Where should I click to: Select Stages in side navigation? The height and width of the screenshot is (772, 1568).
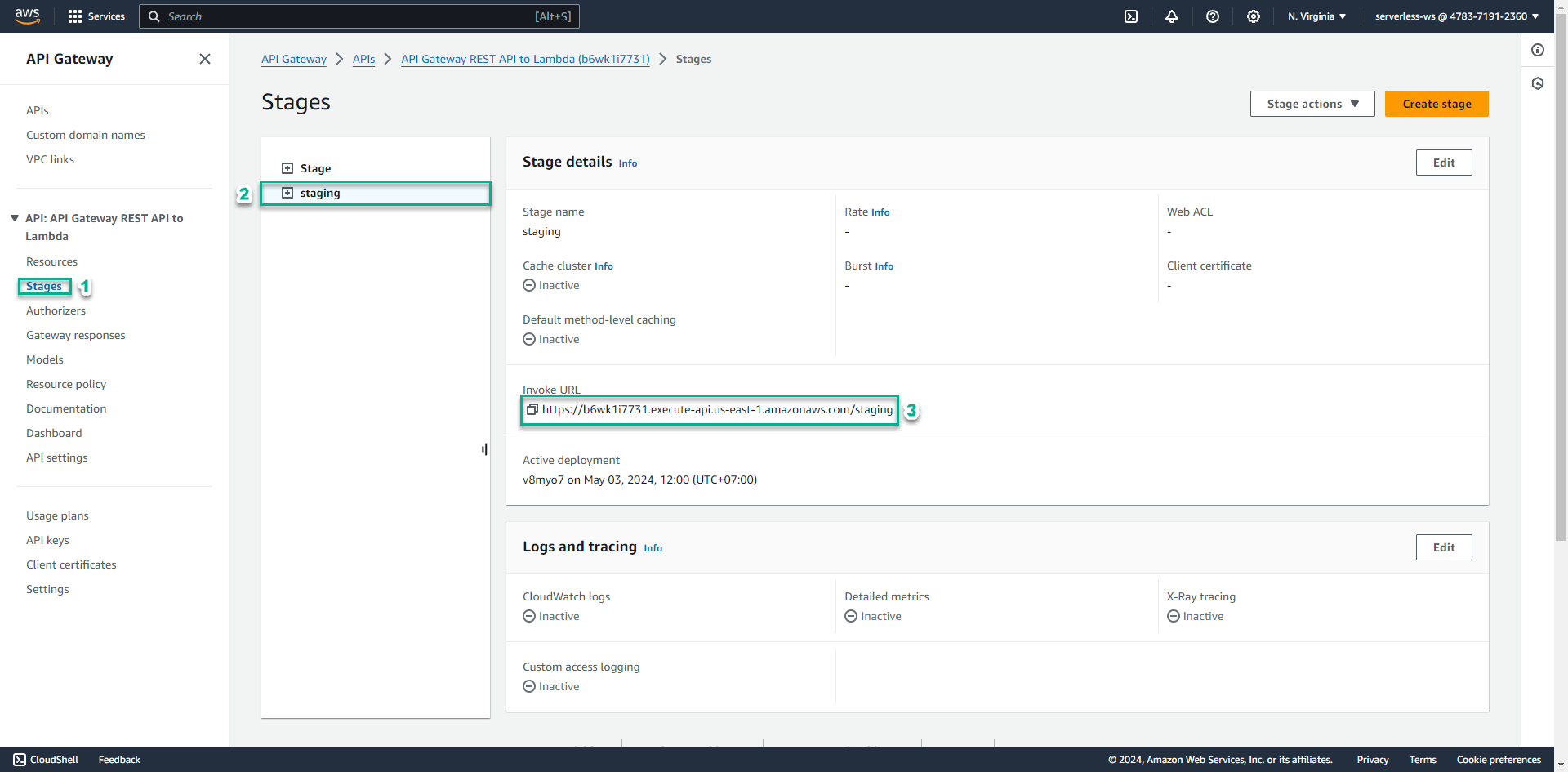click(x=44, y=286)
